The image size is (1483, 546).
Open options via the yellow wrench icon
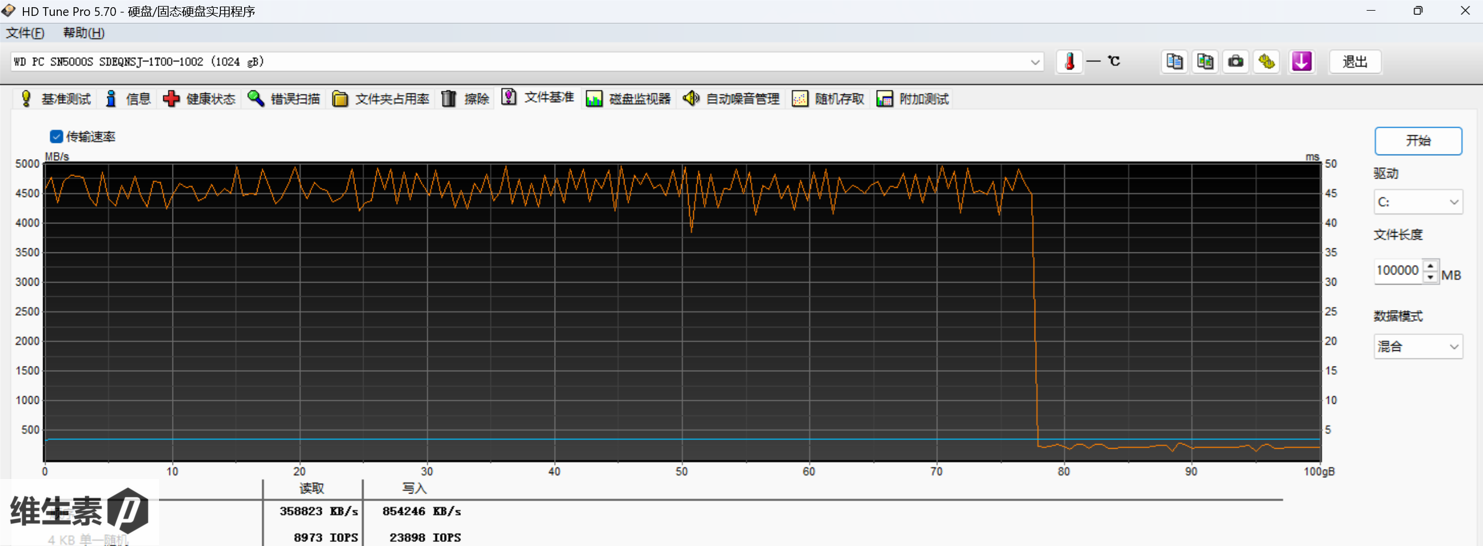(1267, 62)
